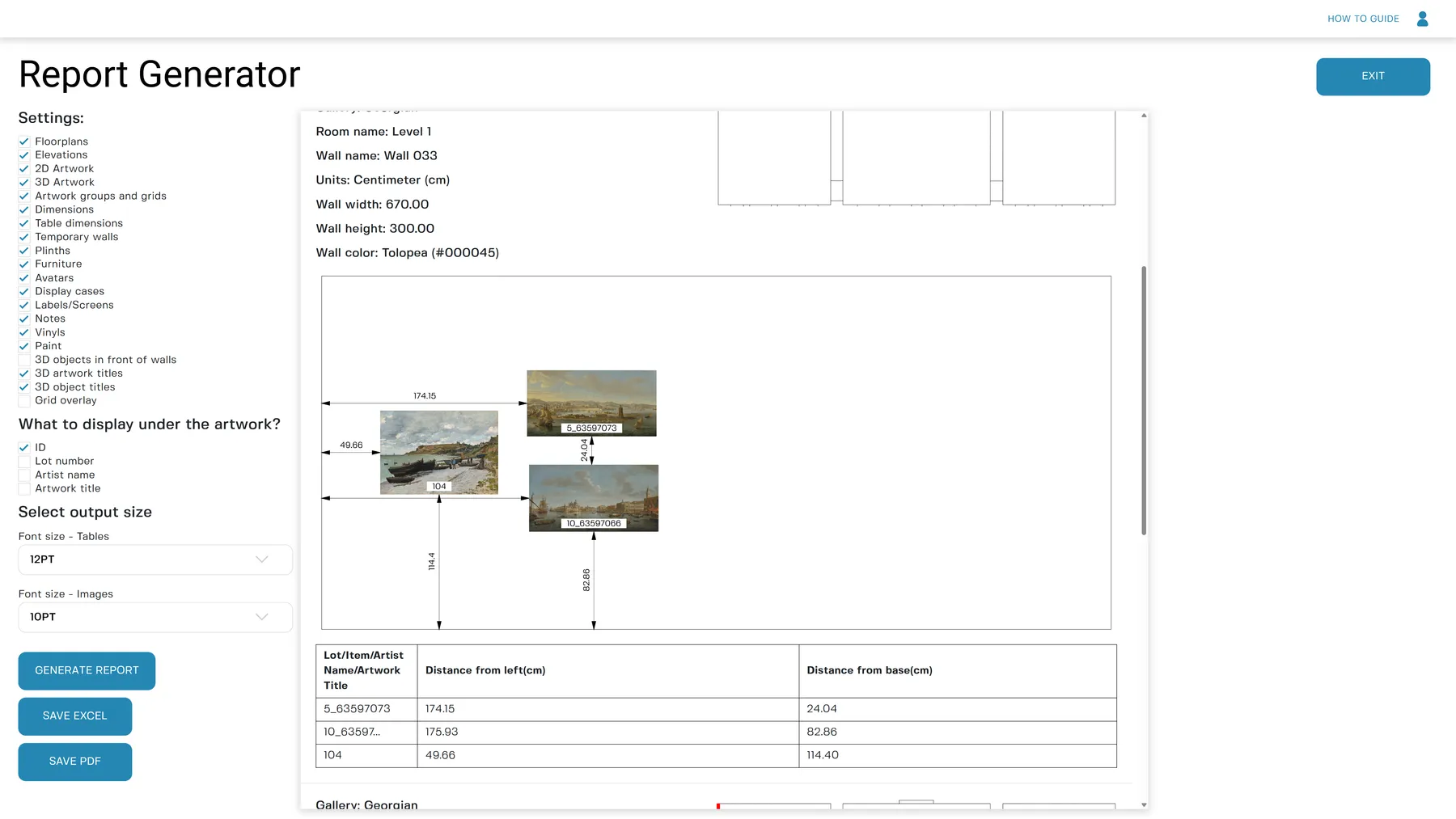Enable 3D objects in front of walls

(24, 360)
